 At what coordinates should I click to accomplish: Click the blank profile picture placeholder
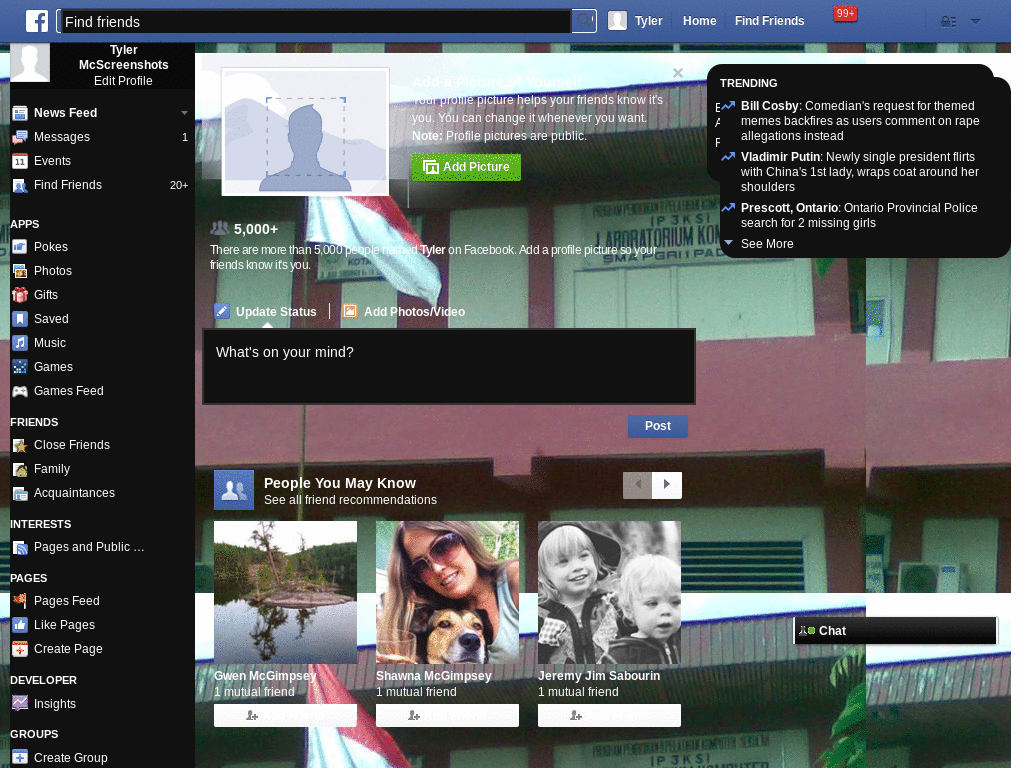[x=305, y=131]
